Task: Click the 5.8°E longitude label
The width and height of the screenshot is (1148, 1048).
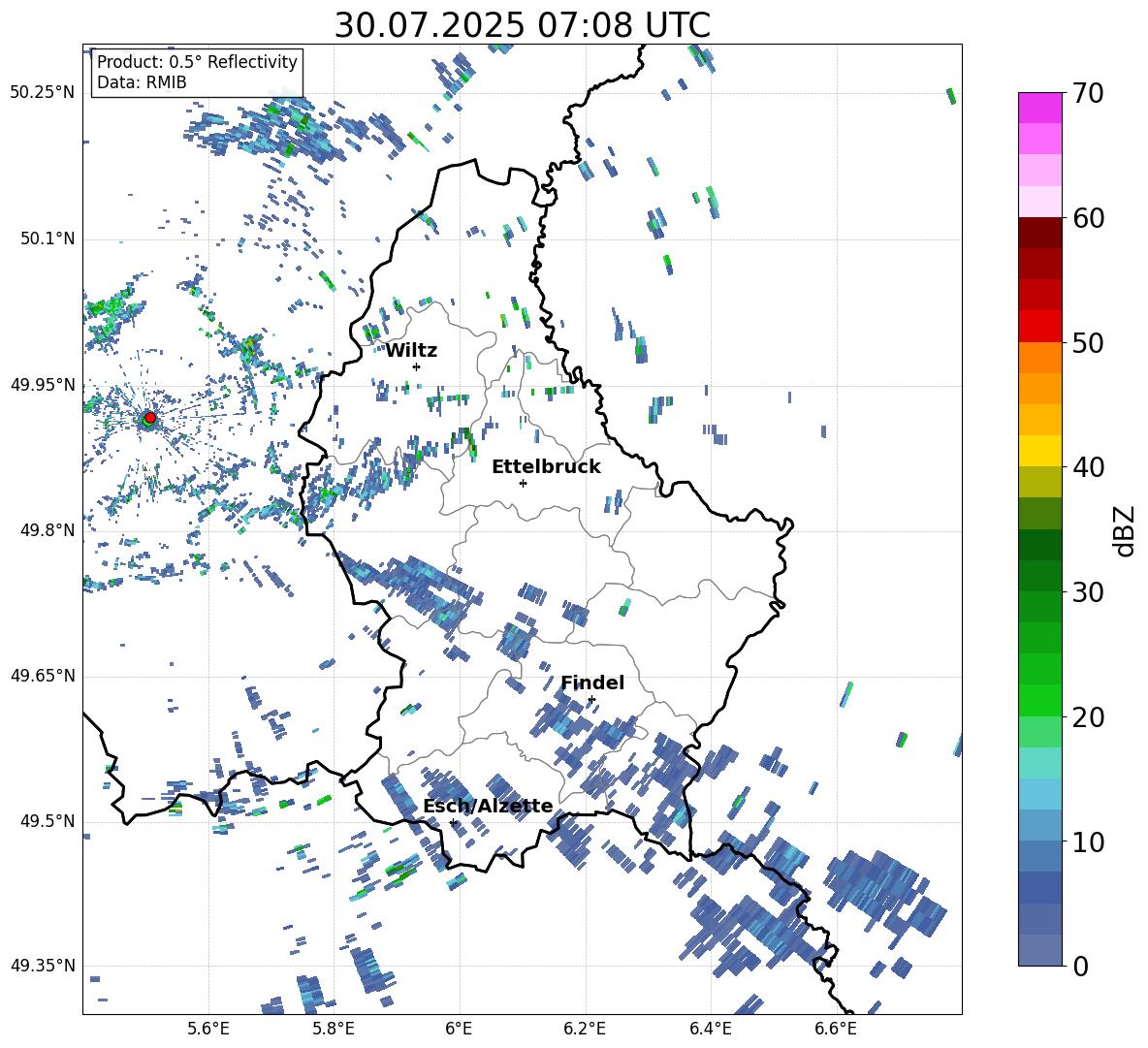Action: tap(334, 1029)
